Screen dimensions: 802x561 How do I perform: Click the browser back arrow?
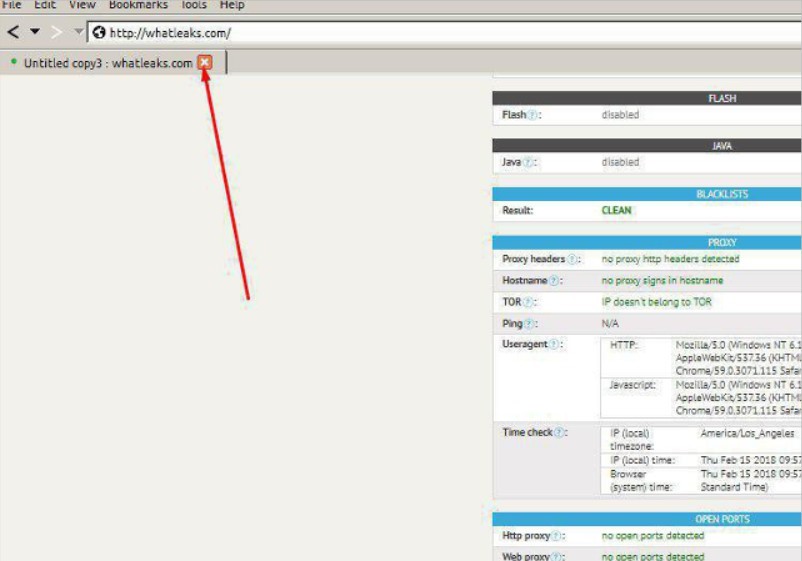coord(13,32)
